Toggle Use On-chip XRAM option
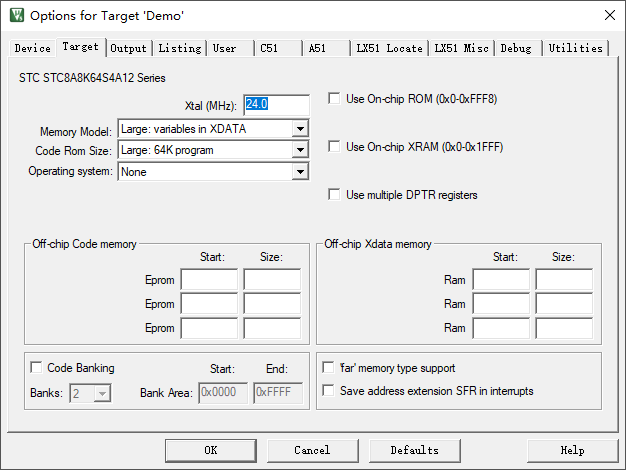Viewport: 626px width, 470px height. point(335,147)
